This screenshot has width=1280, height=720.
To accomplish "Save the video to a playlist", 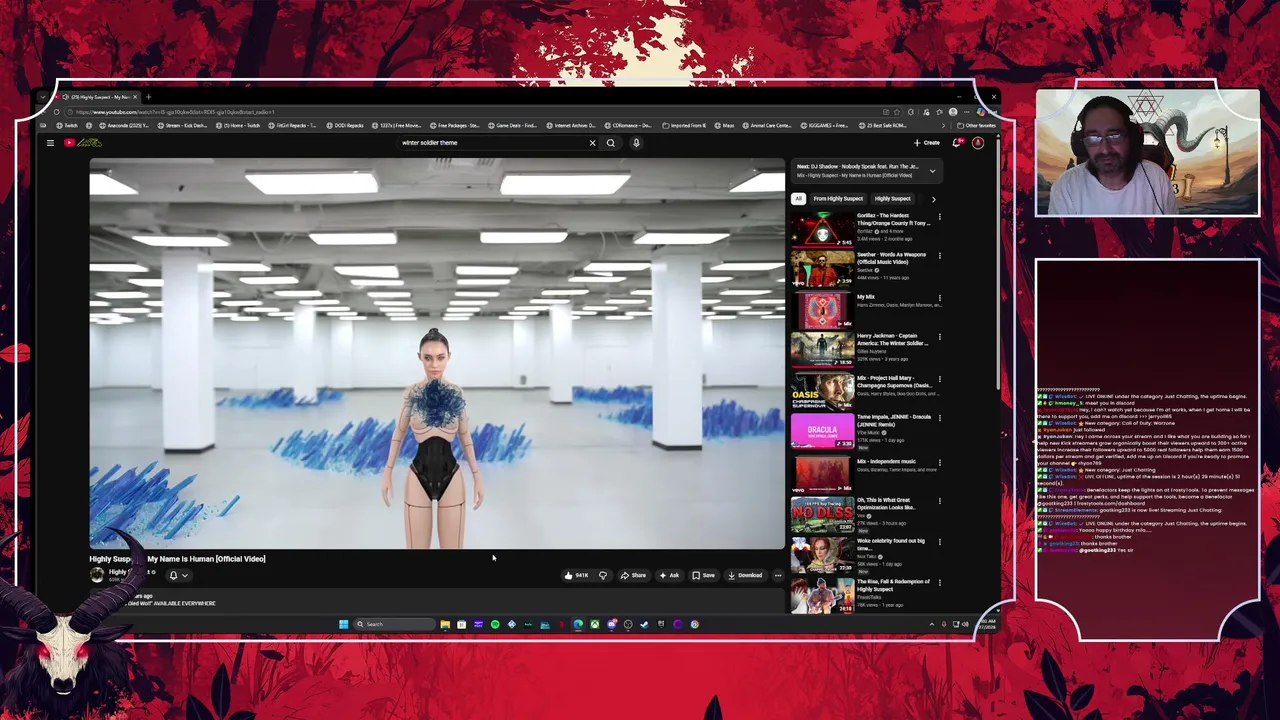I will click(704, 575).
